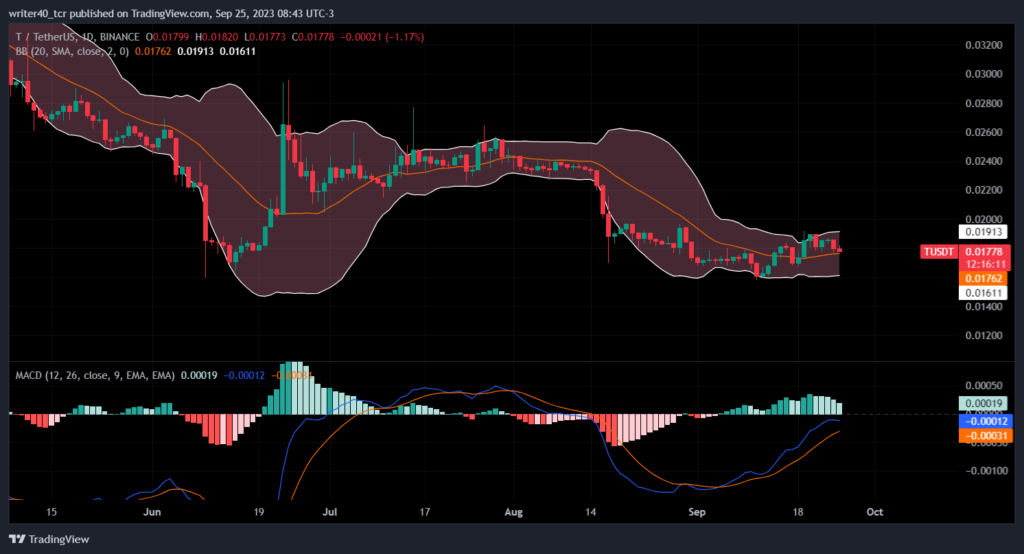This screenshot has height=554, width=1024.
Task: Click the Aug date on time axis
Action: click(513, 512)
